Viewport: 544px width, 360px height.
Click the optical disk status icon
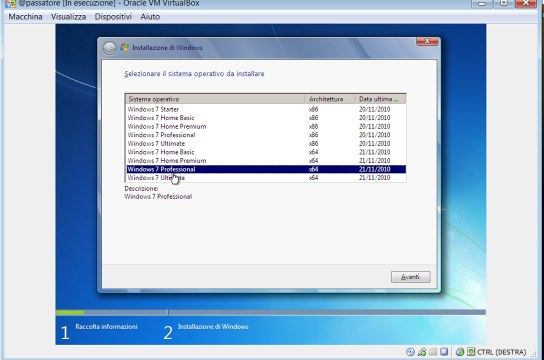pos(410,352)
